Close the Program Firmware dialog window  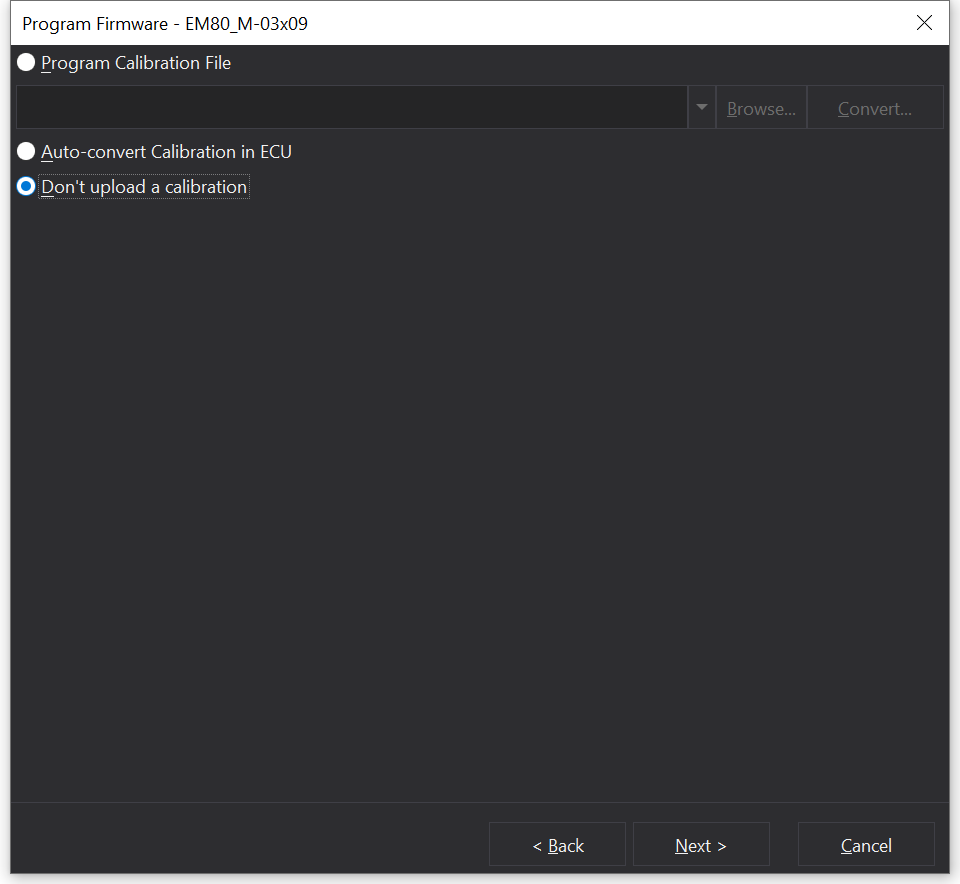click(x=924, y=23)
